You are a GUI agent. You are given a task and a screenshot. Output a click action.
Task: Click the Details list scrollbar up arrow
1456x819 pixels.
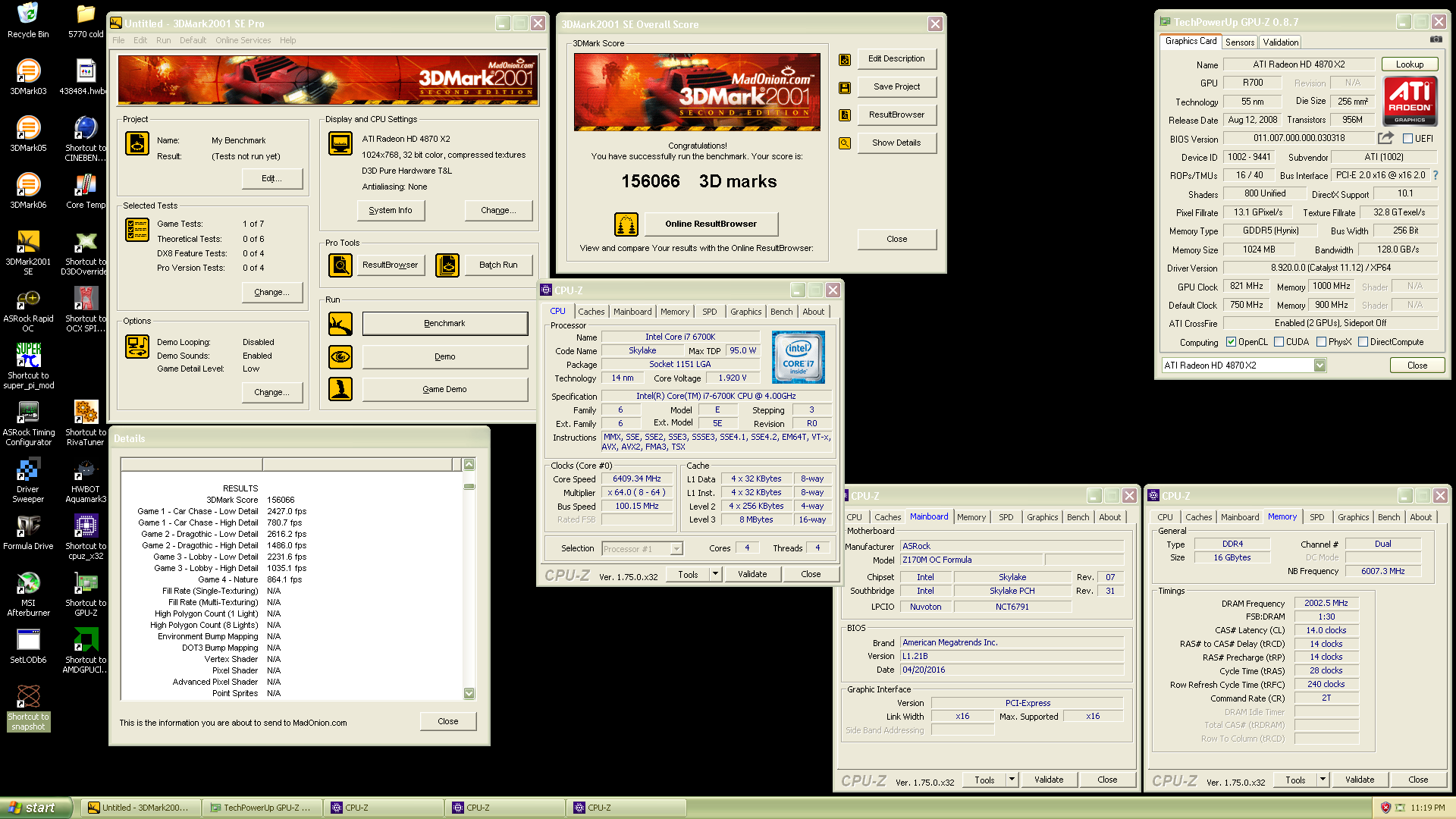[x=469, y=464]
